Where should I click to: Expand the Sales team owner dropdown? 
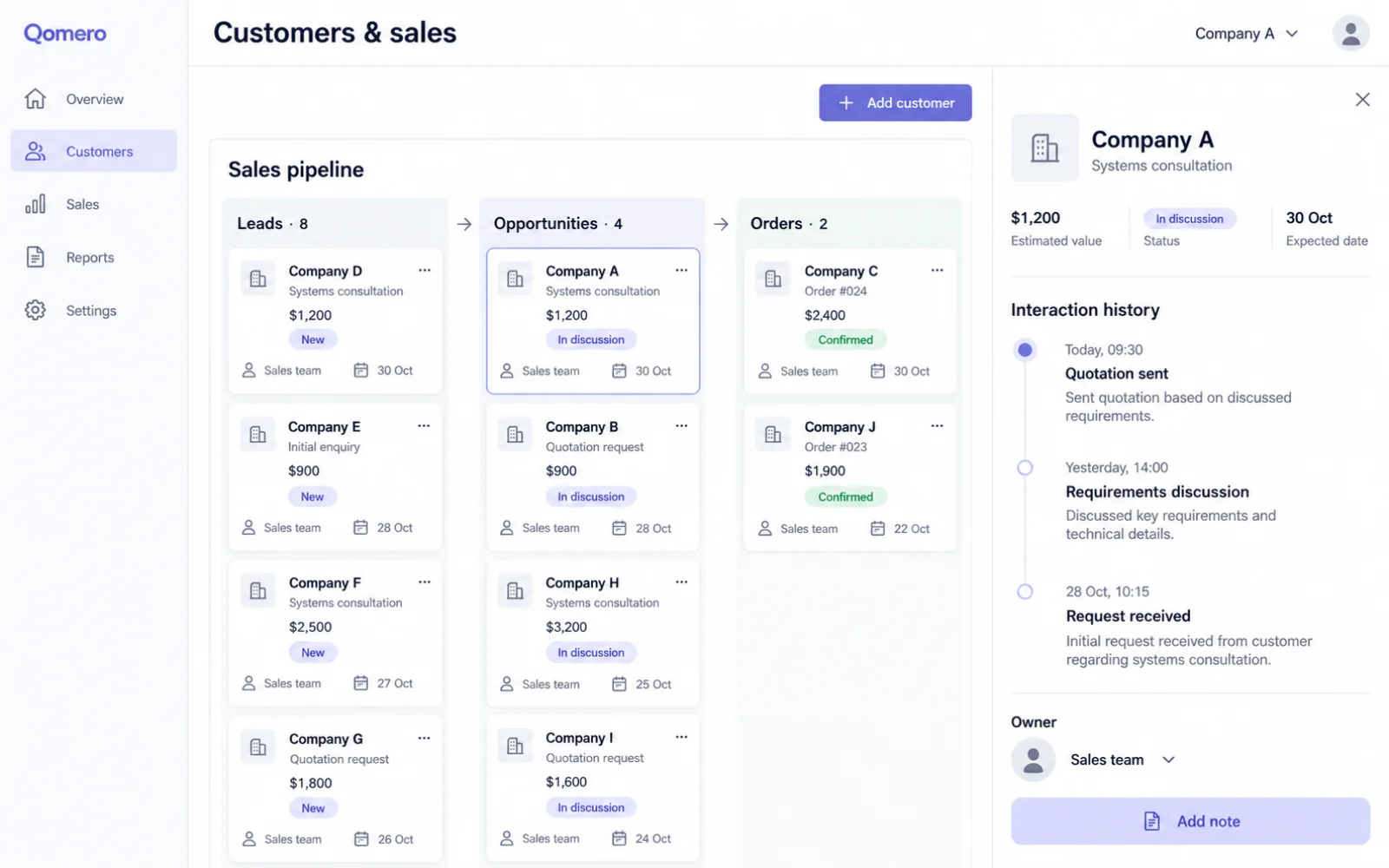coord(1123,759)
